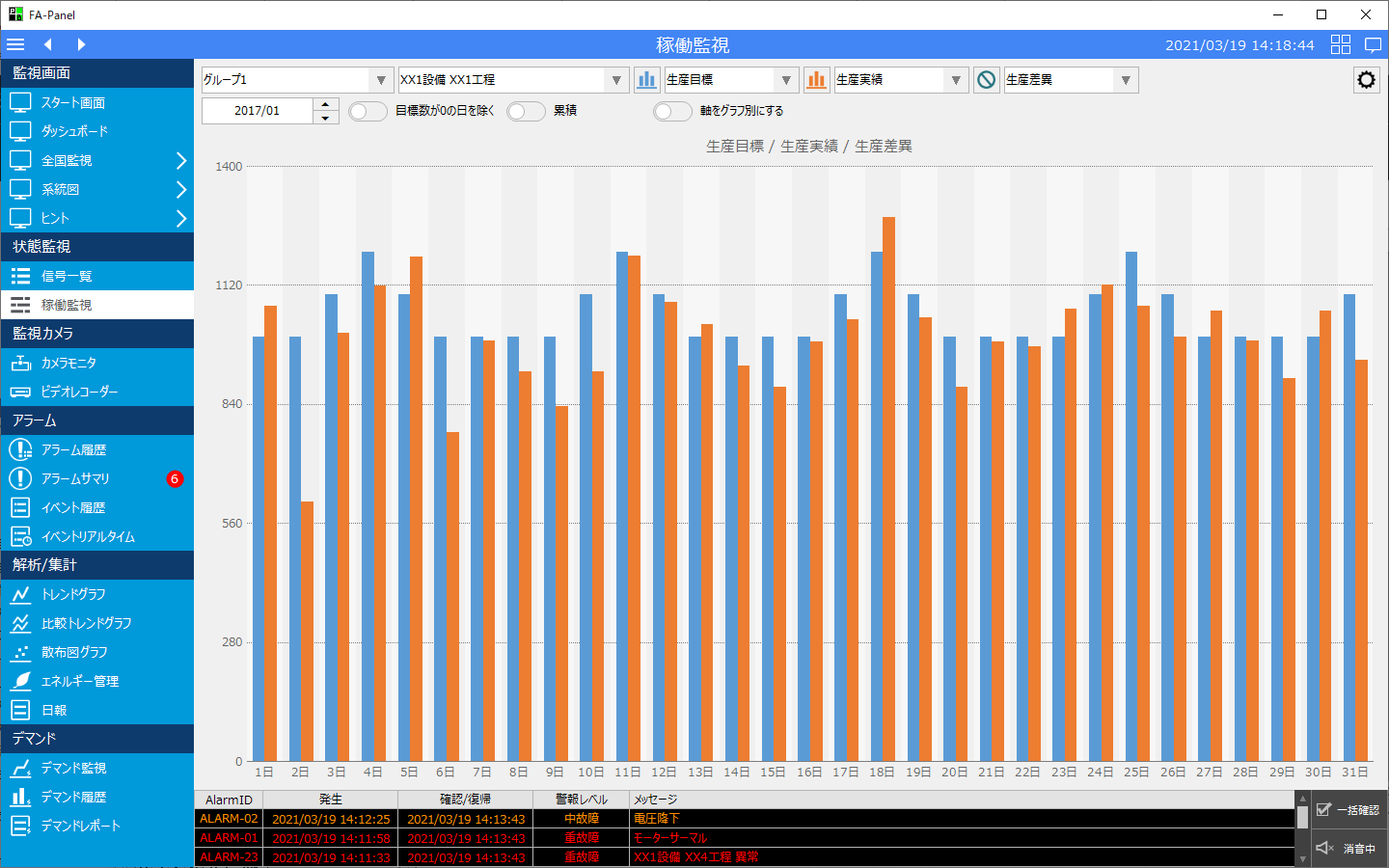The width and height of the screenshot is (1389, 868).
Task: Click the no-display circle-slash icon
Action: (986, 80)
